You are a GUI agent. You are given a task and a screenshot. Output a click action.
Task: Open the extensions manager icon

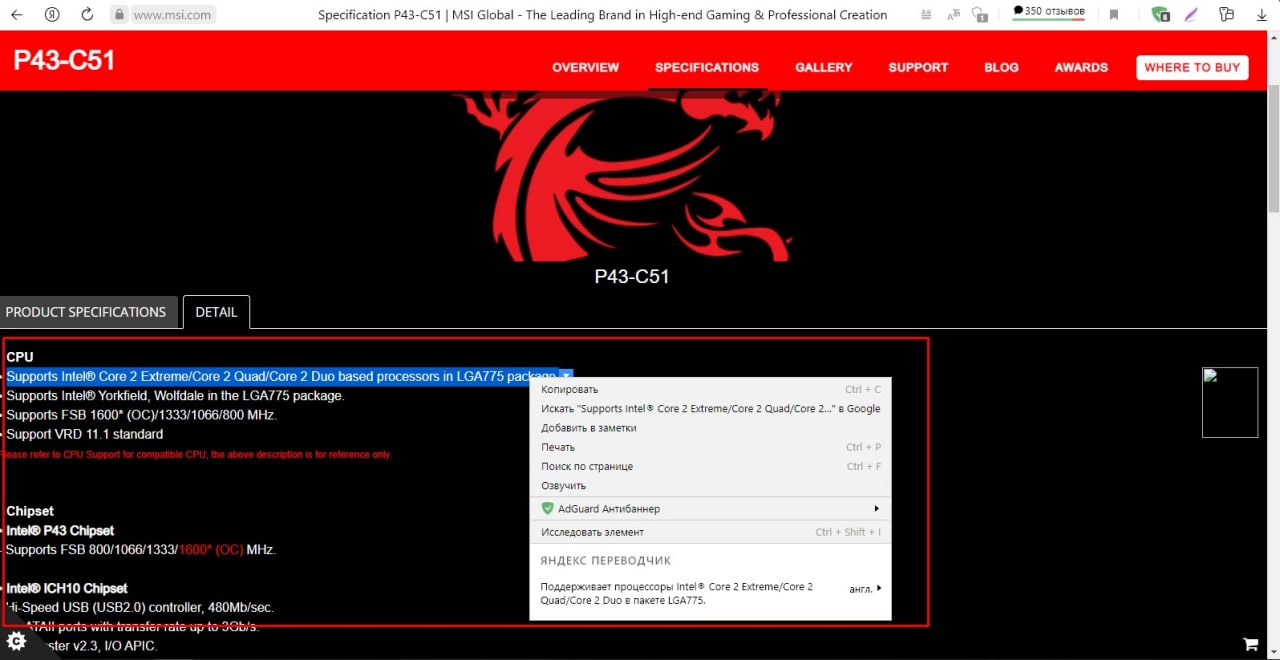tap(1227, 15)
